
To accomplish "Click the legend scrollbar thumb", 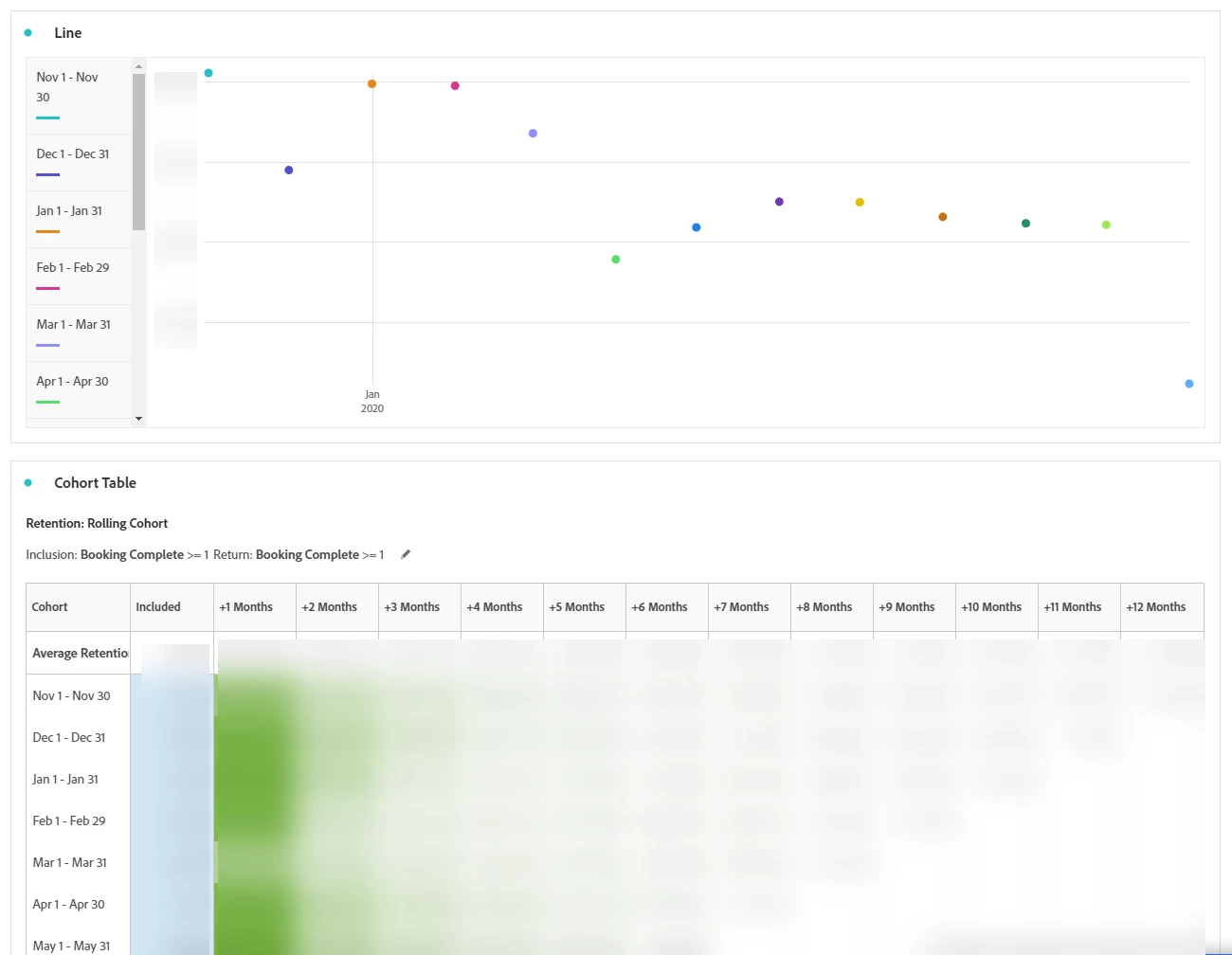I will pyautogui.click(x=138, y=152).
